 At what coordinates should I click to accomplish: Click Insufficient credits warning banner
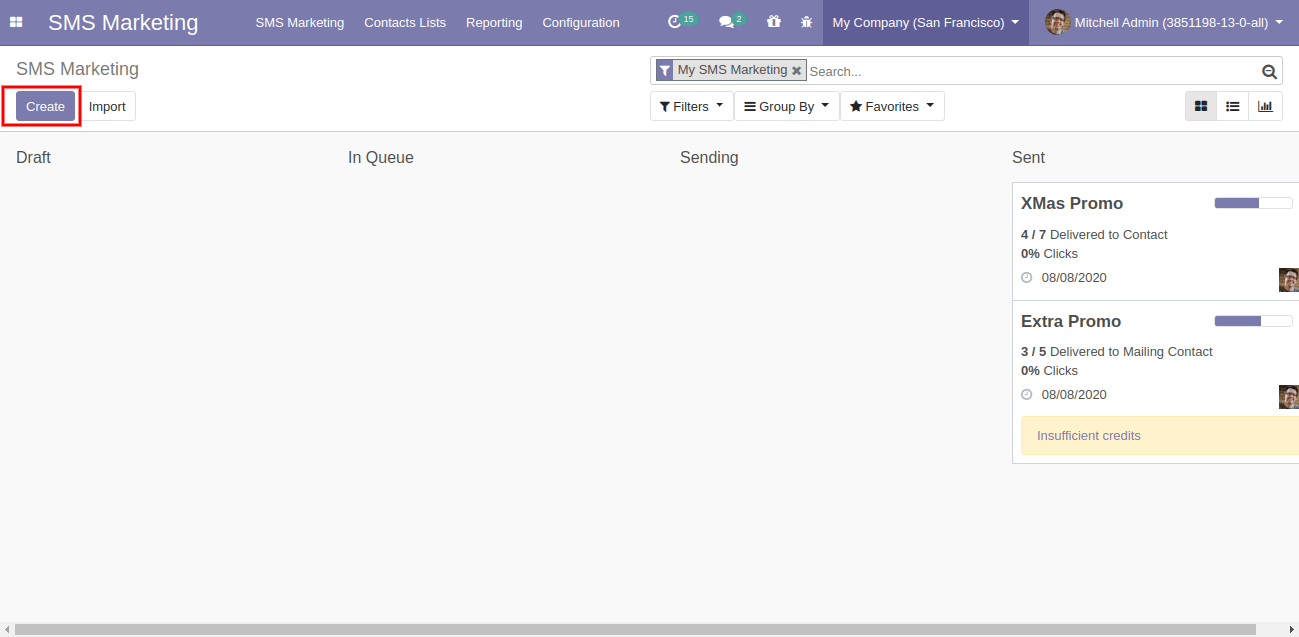(x=1160, y=436)
